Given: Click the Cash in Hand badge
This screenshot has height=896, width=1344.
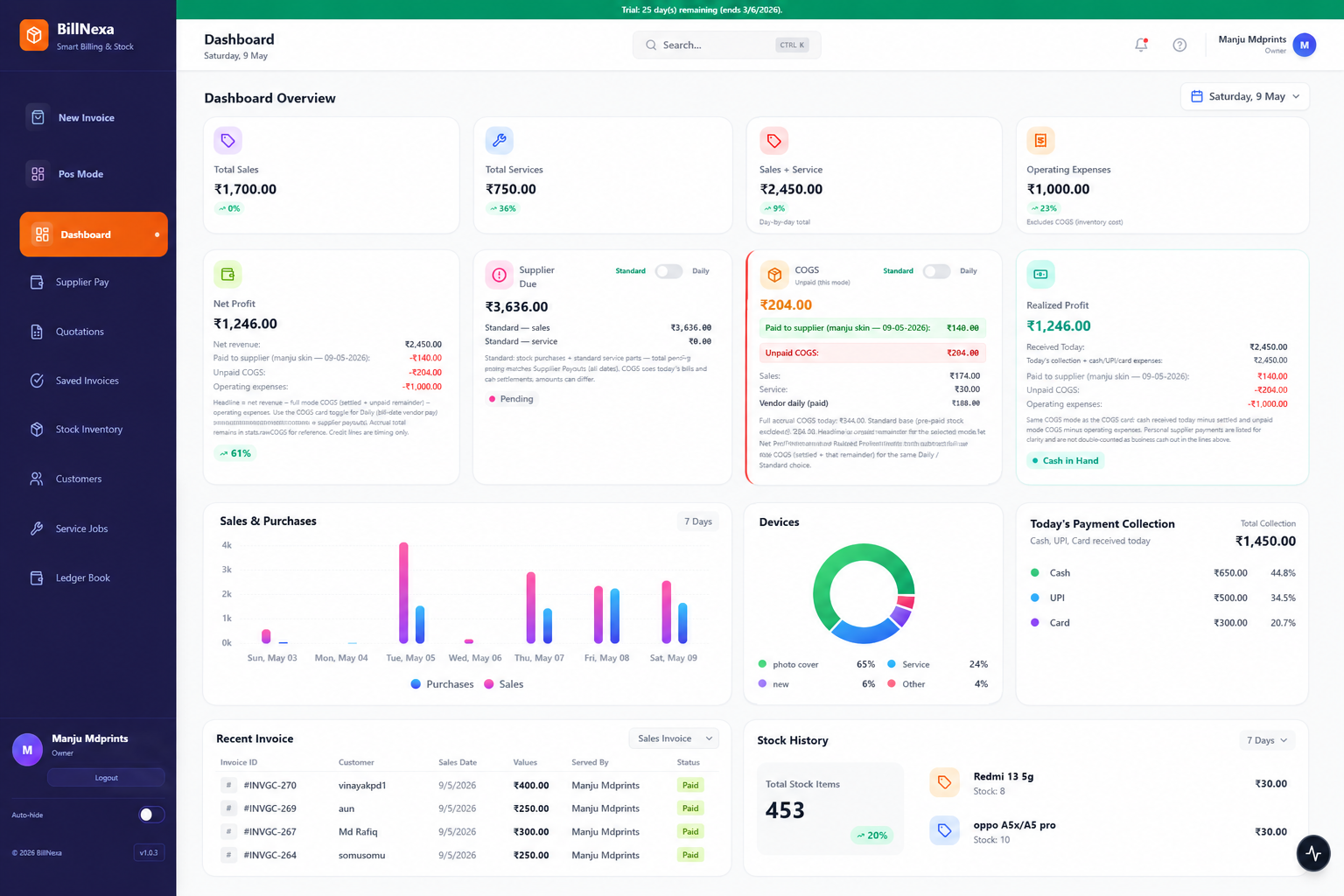Looking at the screenshot, I should [1065, 460].
